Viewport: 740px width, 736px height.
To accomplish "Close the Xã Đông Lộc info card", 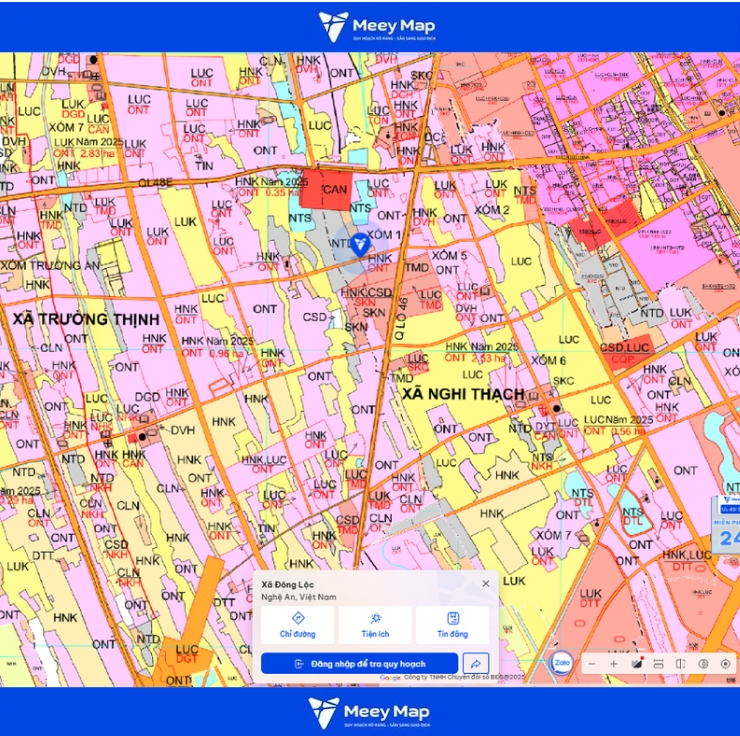I will pos(486,584).
